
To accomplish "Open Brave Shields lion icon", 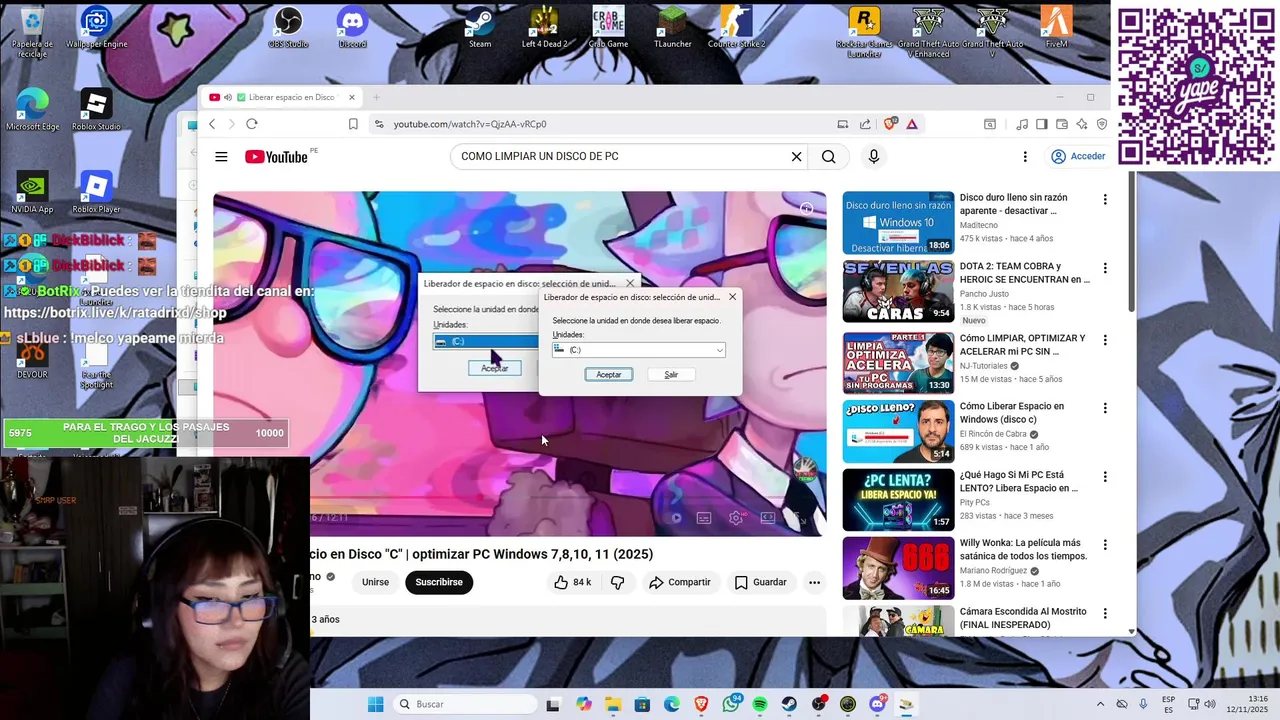I will (890, 124).
